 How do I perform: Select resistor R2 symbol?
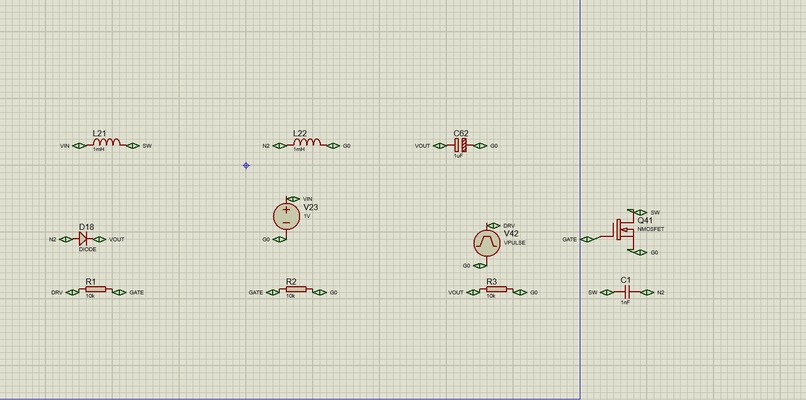pos(296,289)
